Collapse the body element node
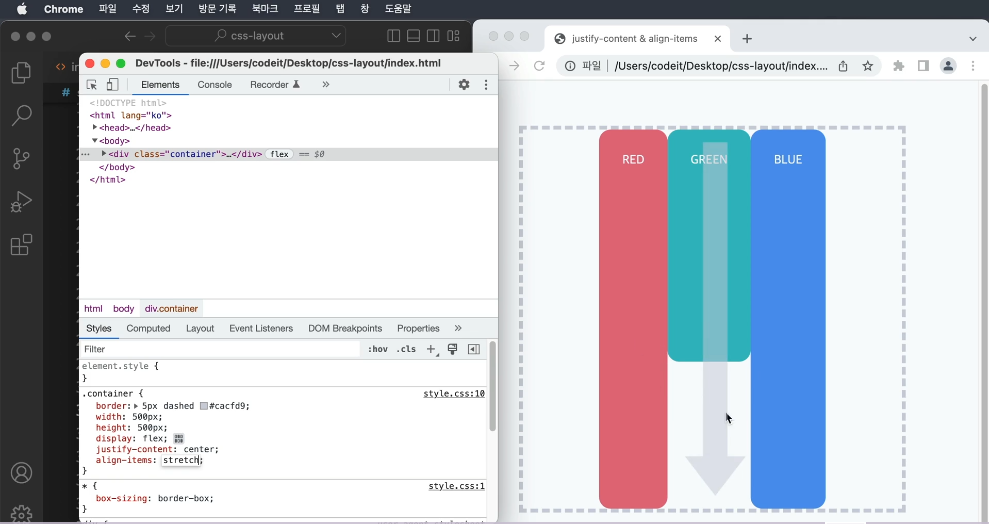This screenshot has width=989, height=524. click(x=95, y=141)
